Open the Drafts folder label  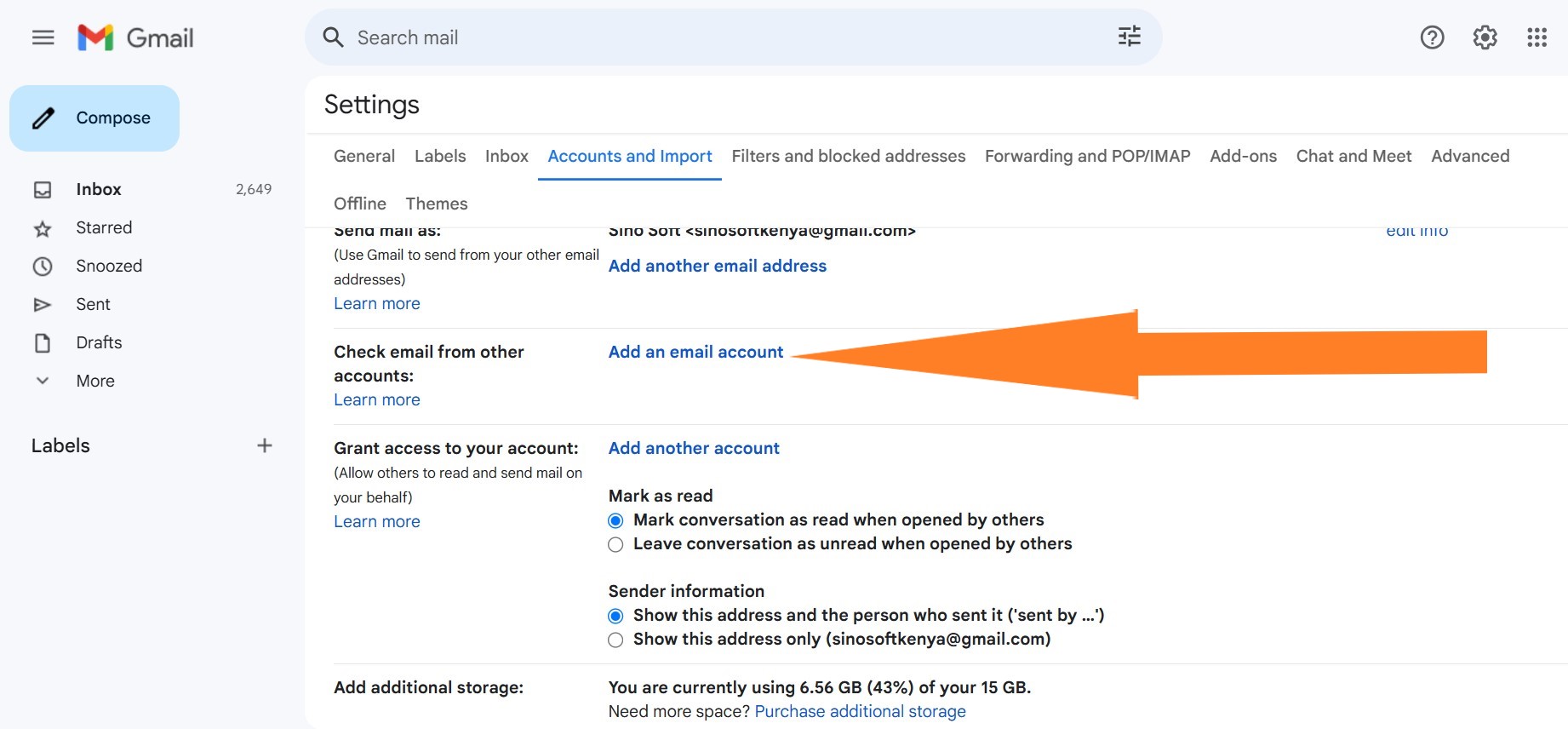pyautogui.click(x=99, y=342)
